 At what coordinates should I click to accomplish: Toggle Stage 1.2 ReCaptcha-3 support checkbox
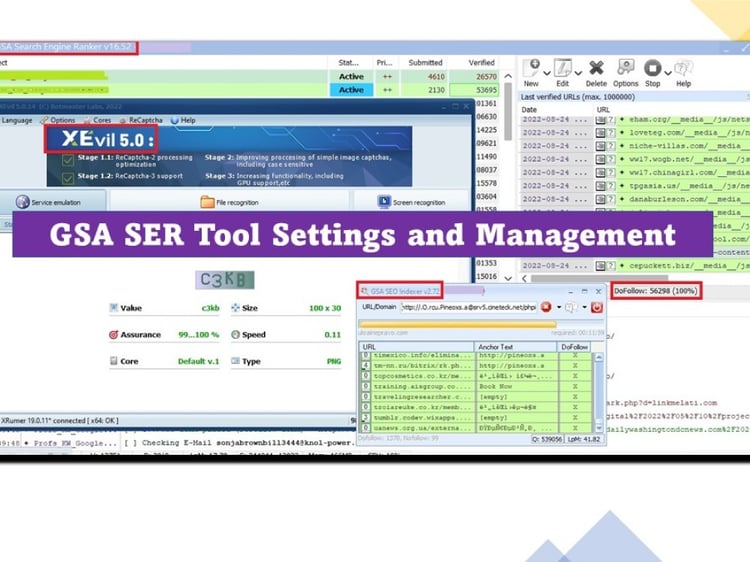click(68, 178)
